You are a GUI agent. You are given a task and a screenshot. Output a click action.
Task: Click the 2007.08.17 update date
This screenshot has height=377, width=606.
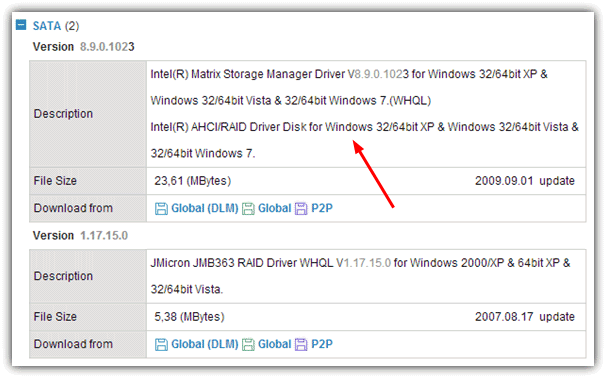tap(524, 317)
